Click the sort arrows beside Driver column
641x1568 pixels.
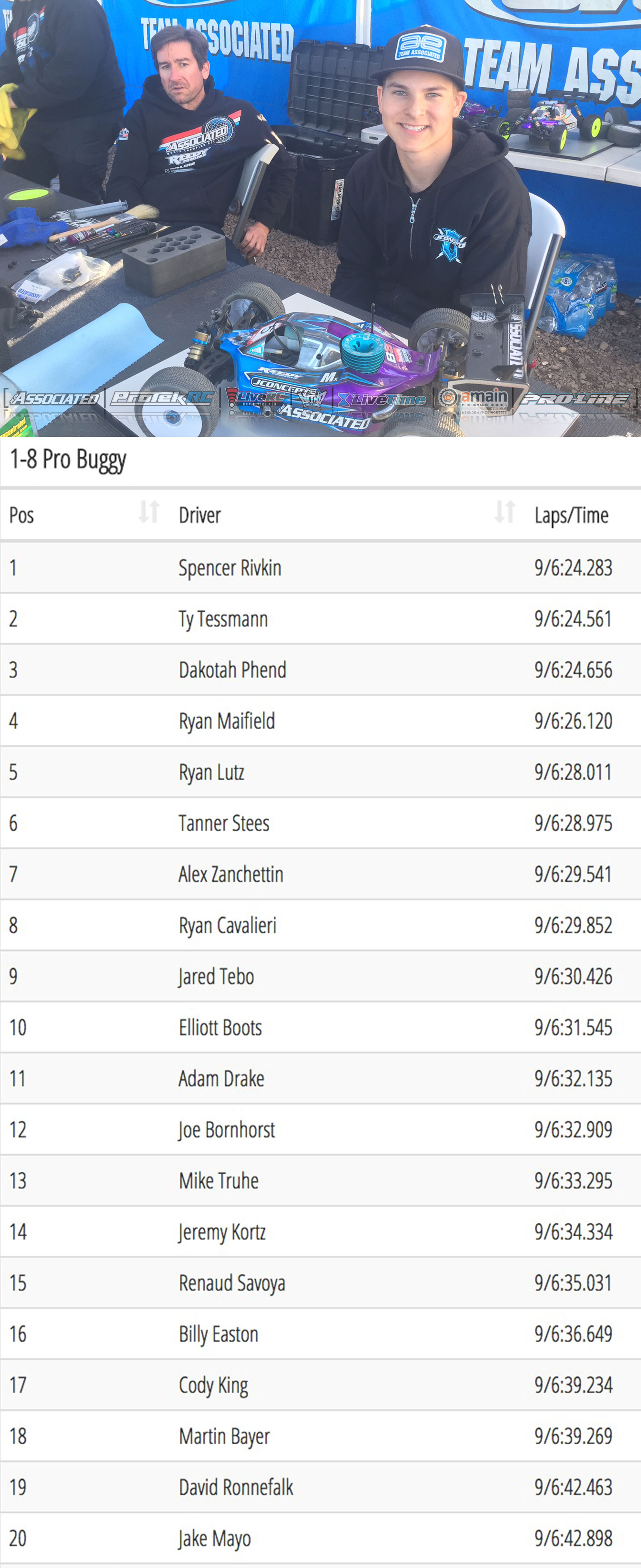click(x=505, y=512)
